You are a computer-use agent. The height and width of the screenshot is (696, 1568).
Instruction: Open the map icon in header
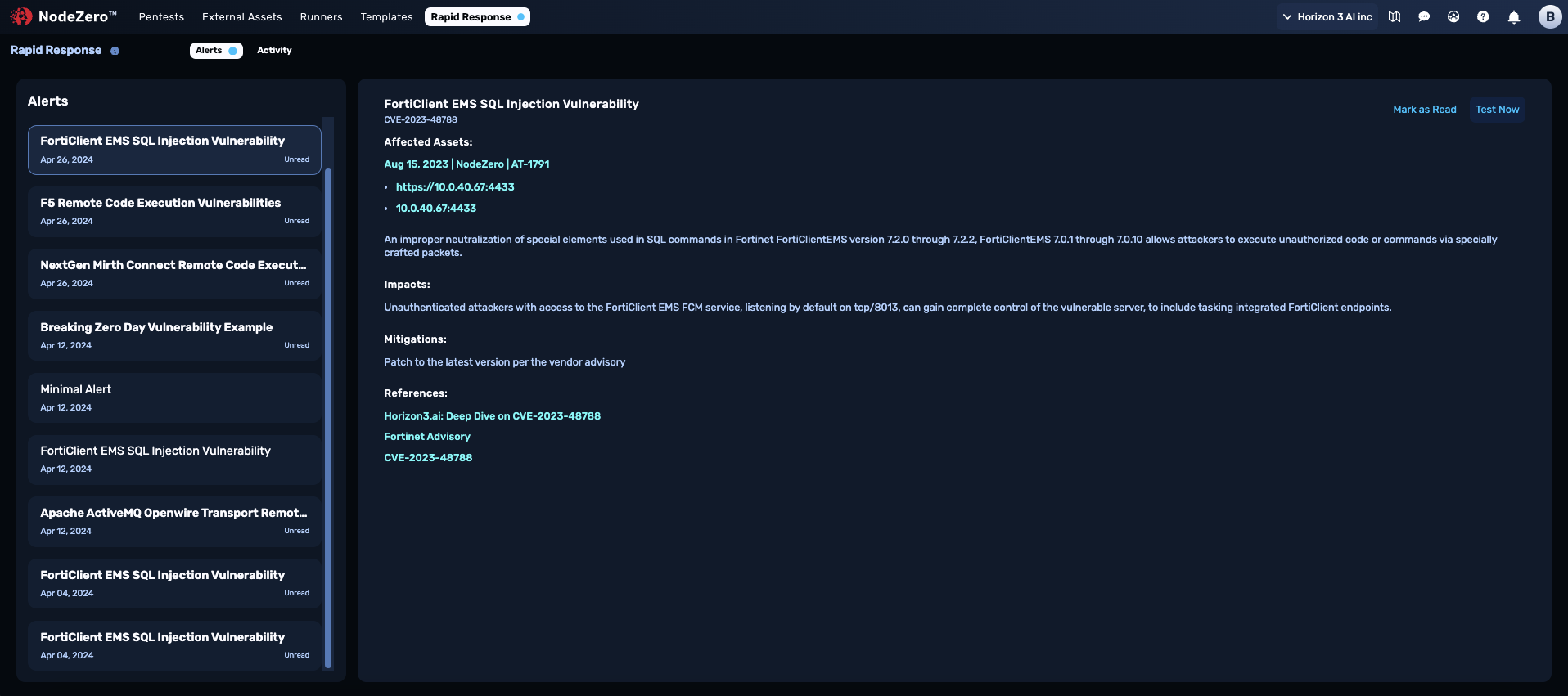(x=1395, y=16)
